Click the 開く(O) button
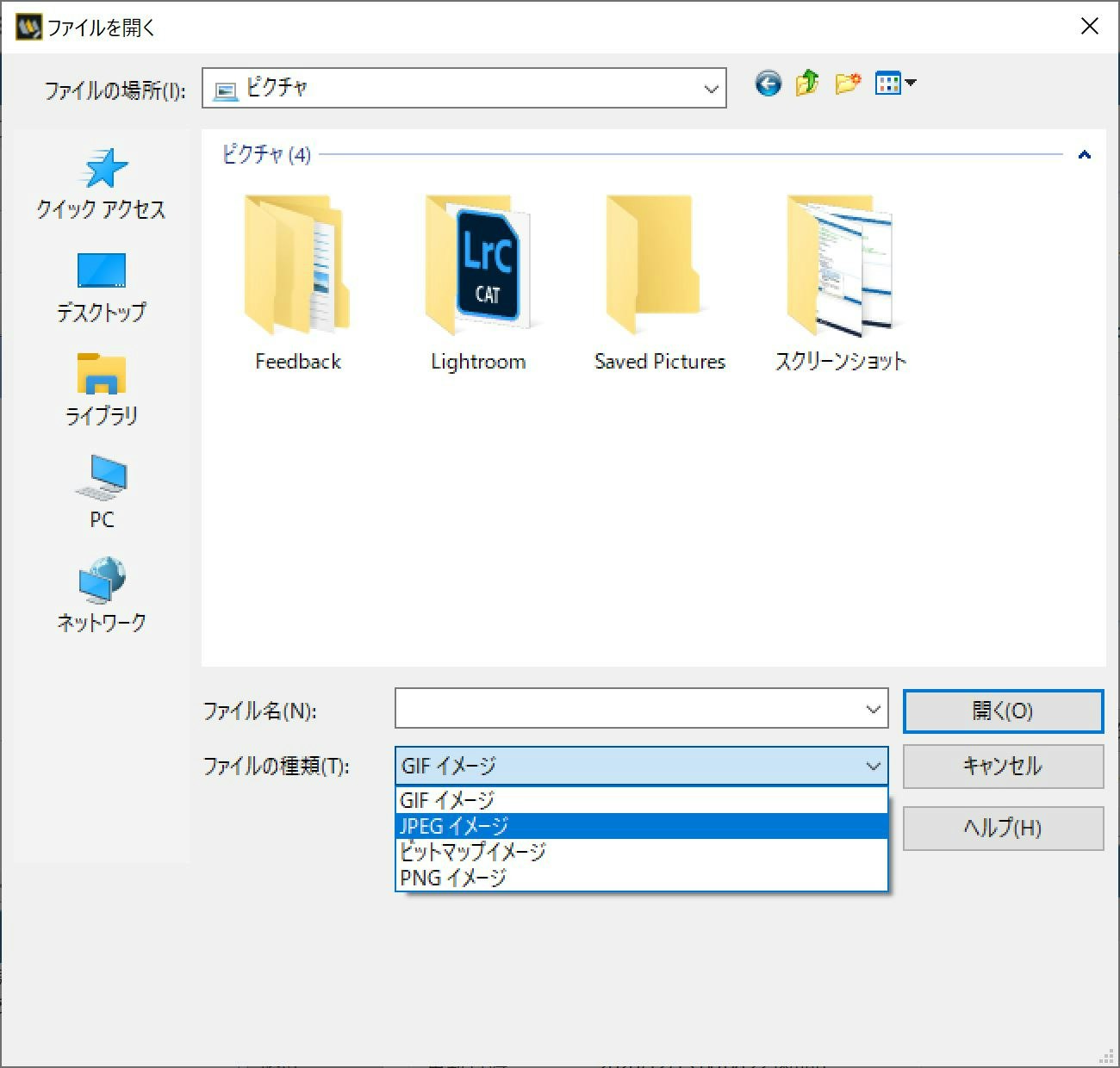 coord(1002,711)
